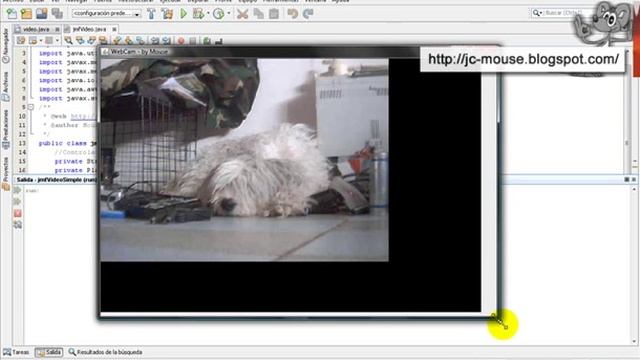Click the Copy toolbar icon

point(258,14)
